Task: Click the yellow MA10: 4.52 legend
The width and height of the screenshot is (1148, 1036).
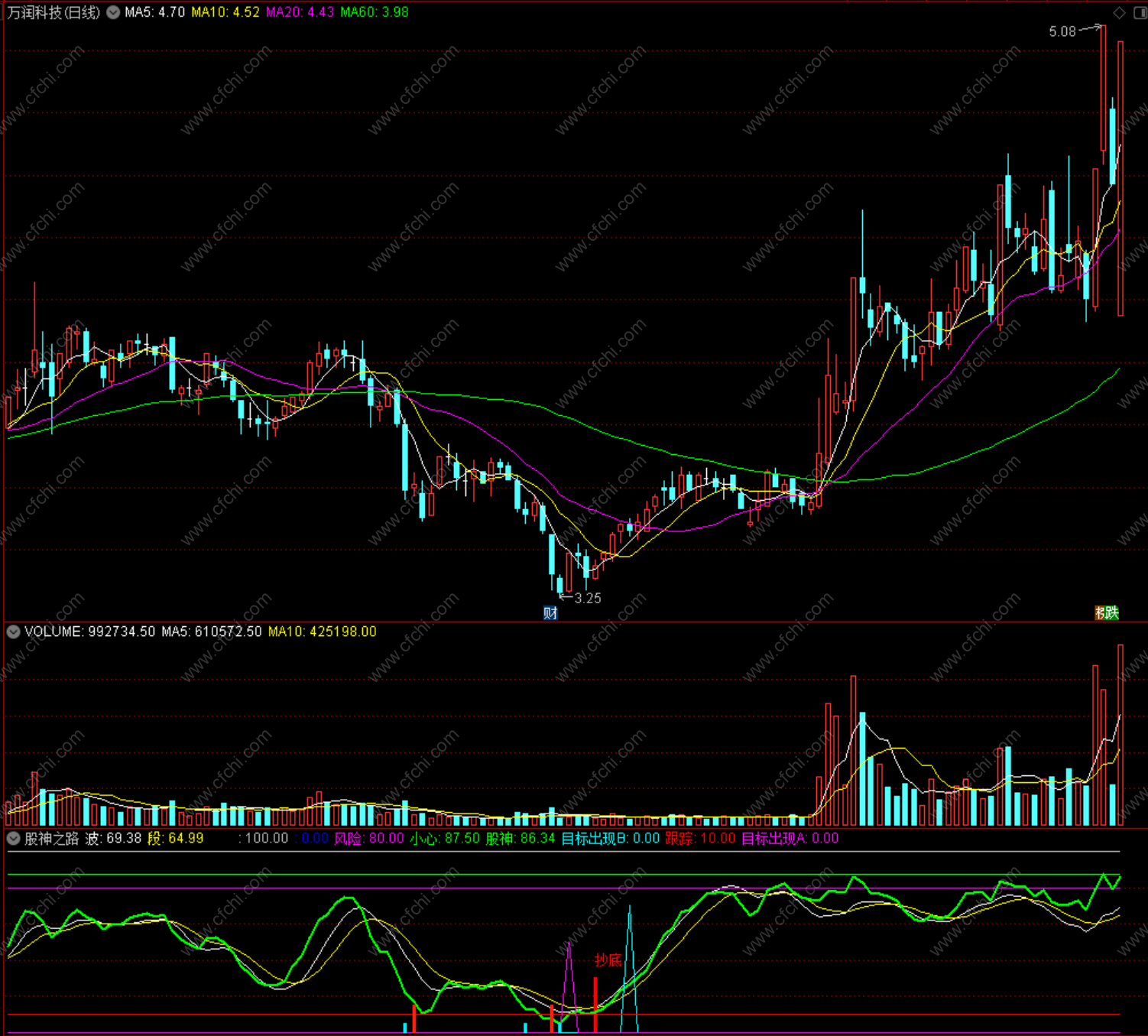Action: pyautogui.click(x=225, y=12)
